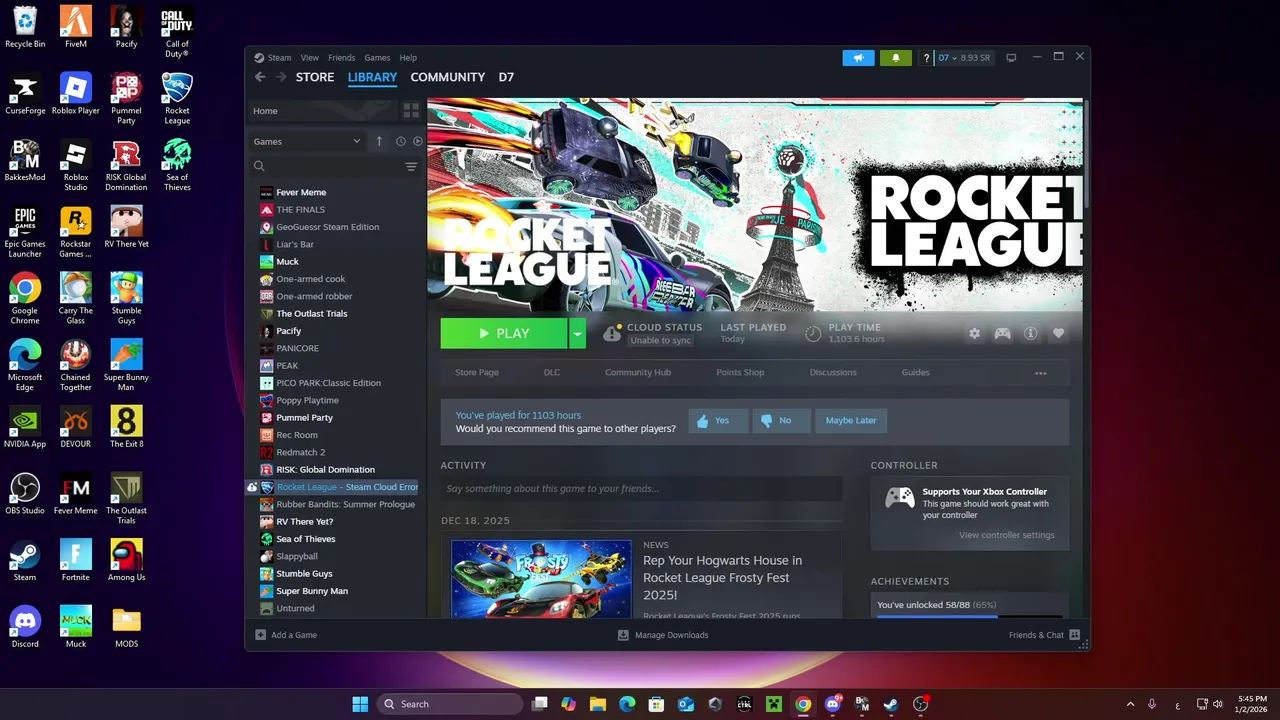This screenshot has height=720, width=1280.
Task: Open Rocket League manage settings gear
Action: (x=974, y=333)
